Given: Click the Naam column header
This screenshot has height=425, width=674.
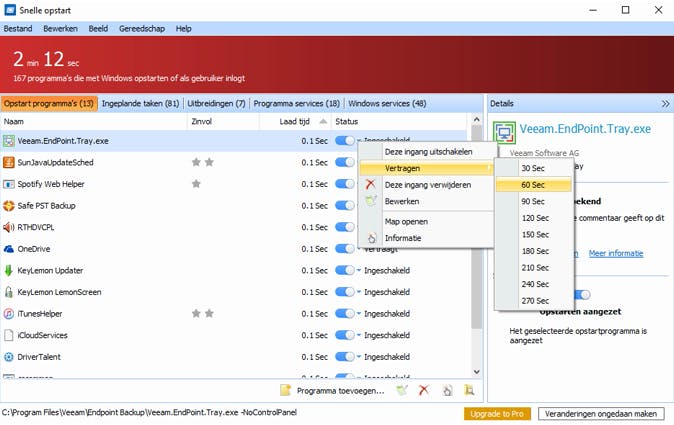Looking at the screenshot, I should (x=94, y=122).
